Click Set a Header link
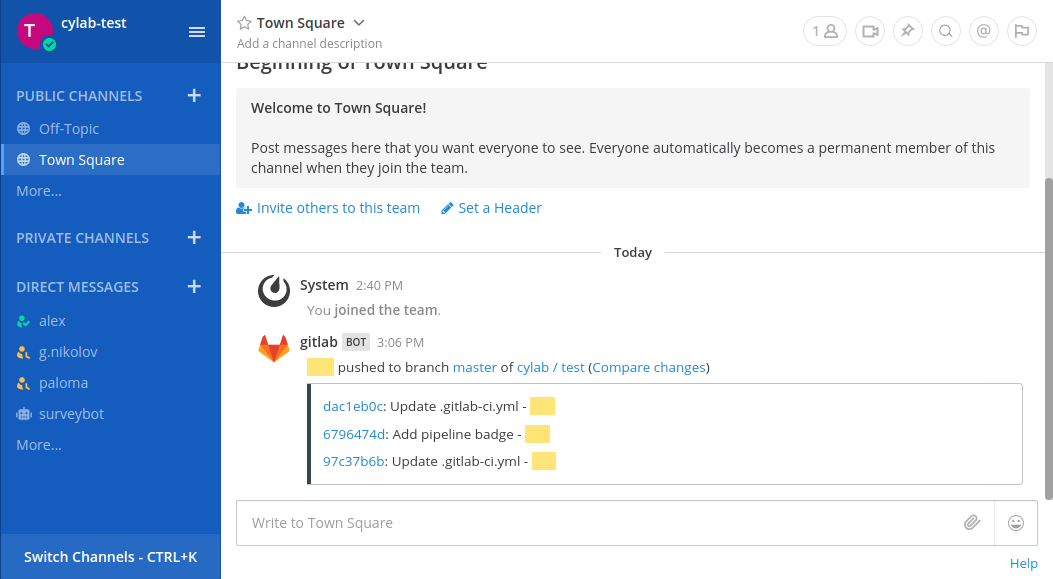This screenshot has width=1053, height=579. (491, 208)
